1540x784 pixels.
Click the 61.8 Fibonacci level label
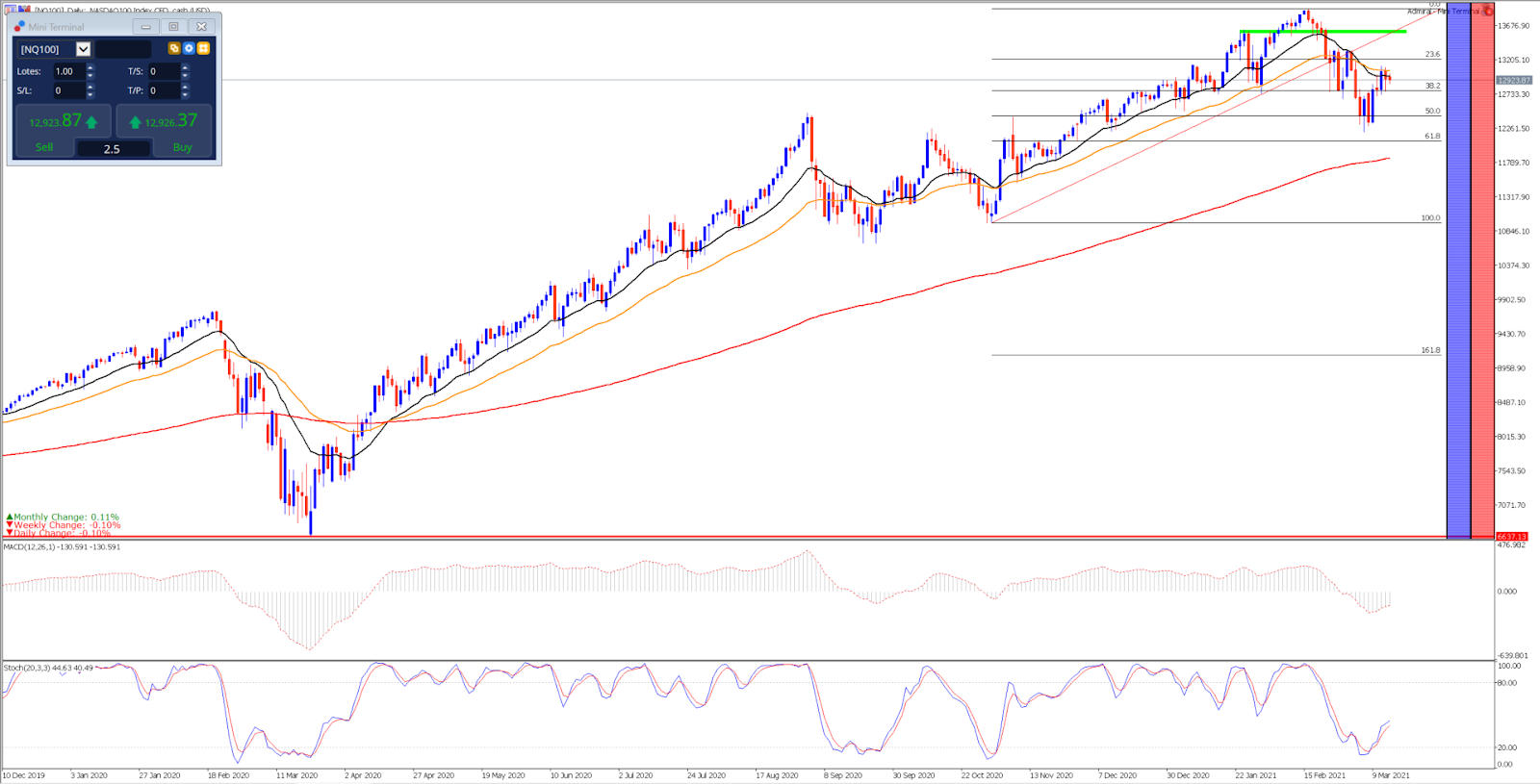[x=1432, y=137]
